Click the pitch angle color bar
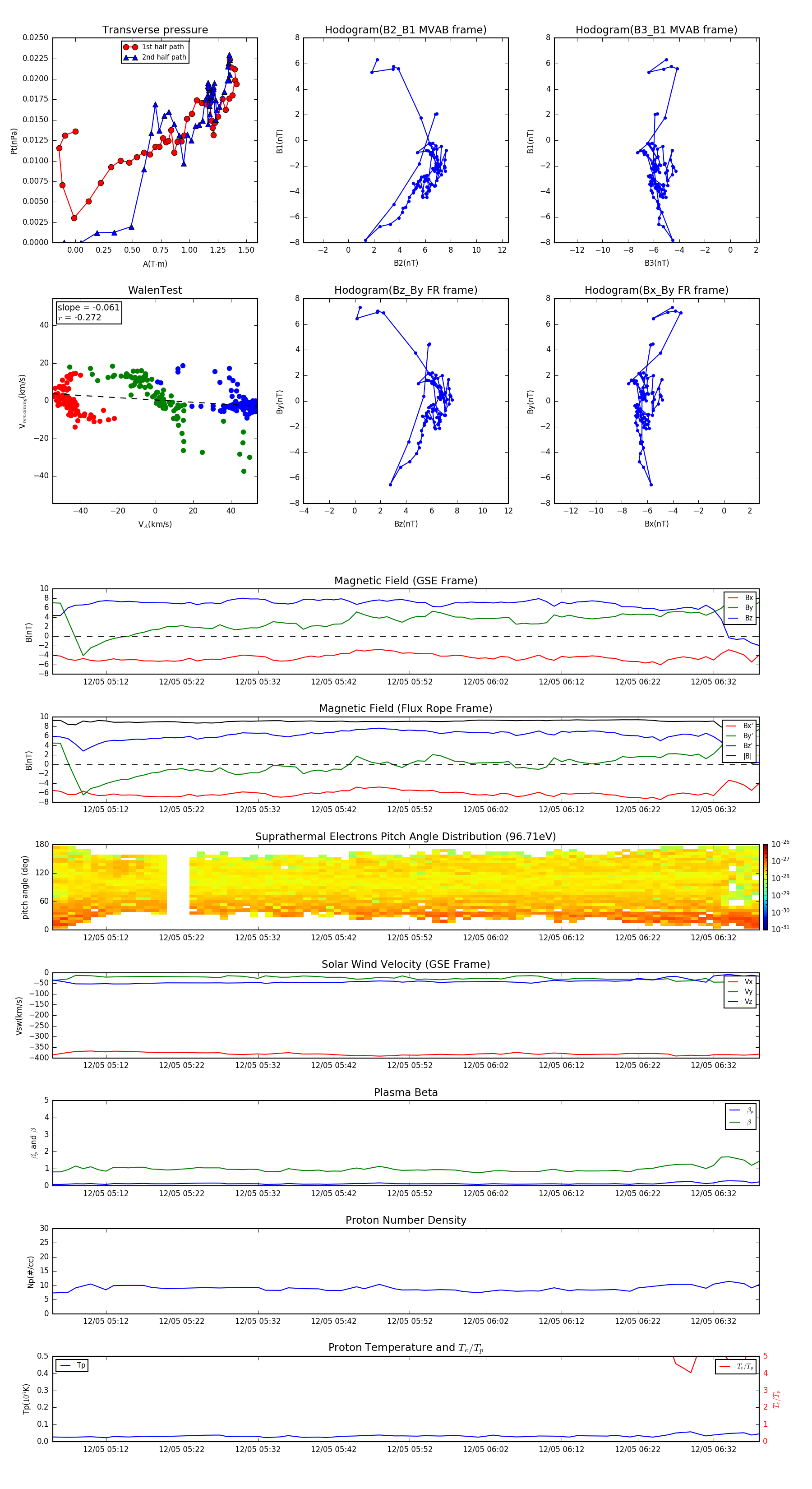The width and height of the screenshot is (812, 1489). tap(765, 887)
